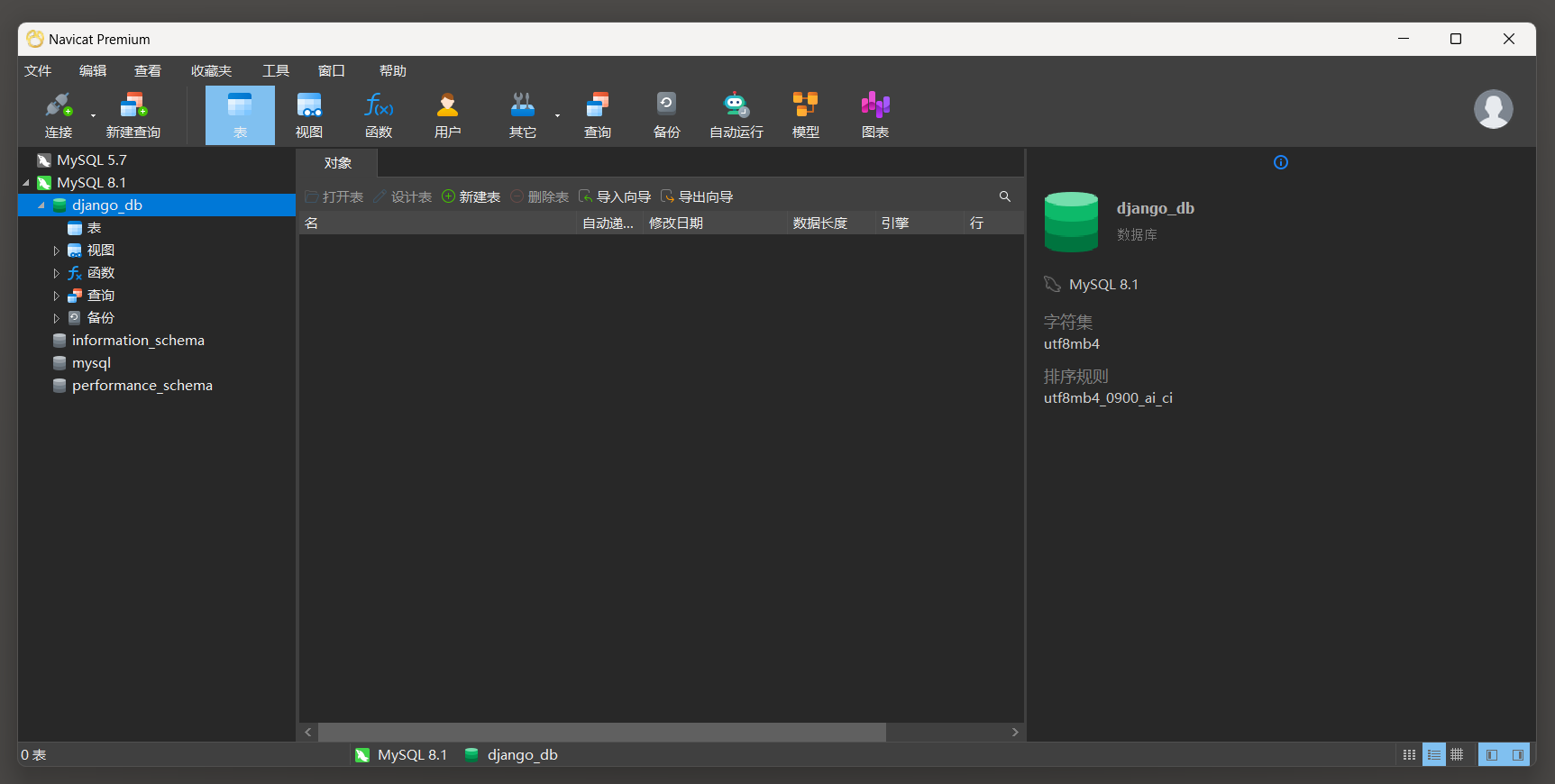Select the Query (查询) toolbar icon
This screenshot has height=784, width=1555.
pyautogui.click(x=598, y=115)
